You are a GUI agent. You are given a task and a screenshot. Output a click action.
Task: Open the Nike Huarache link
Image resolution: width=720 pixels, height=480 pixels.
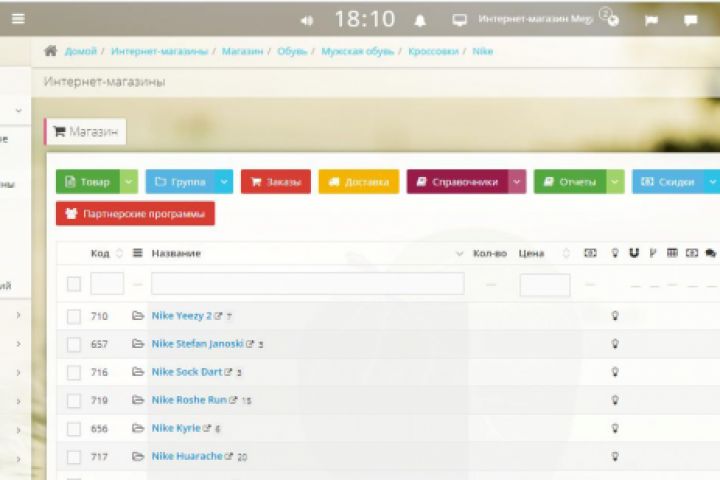pos(187,456)
